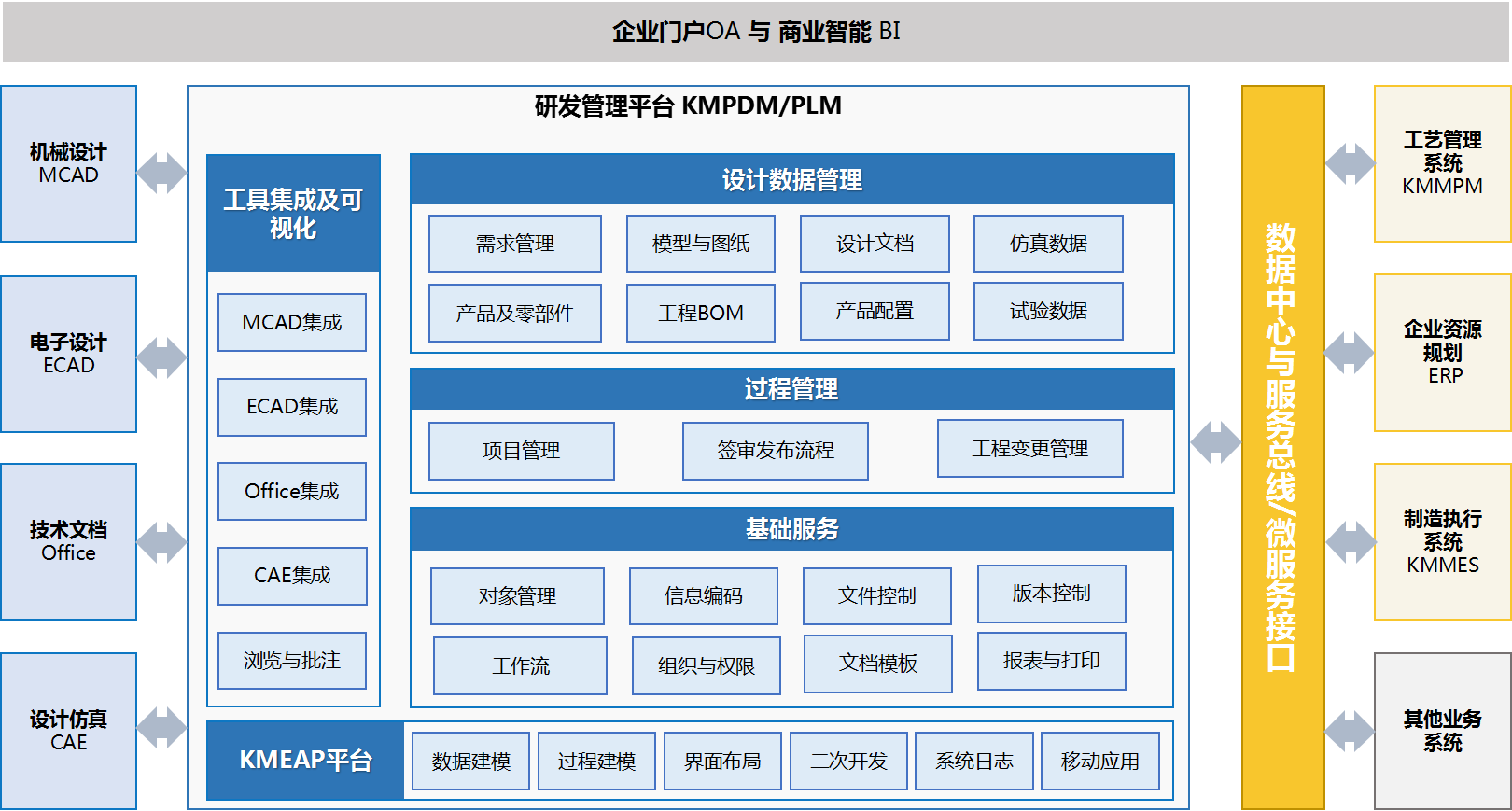
Task: Click the MCAD集成 box
Action: (x=292, y=323)
